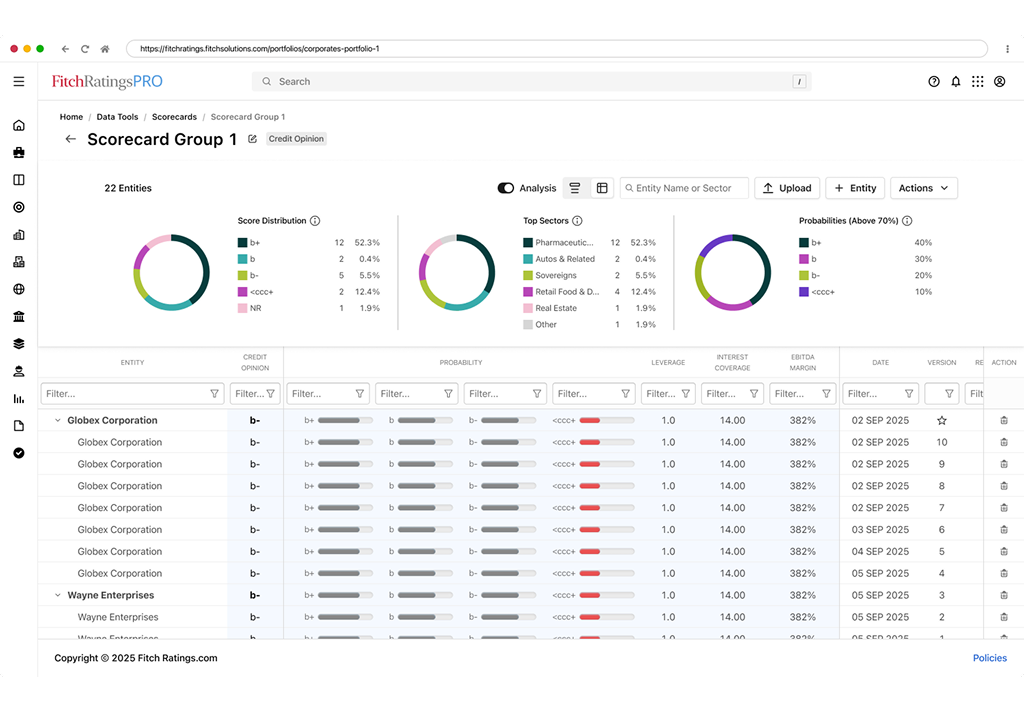
Task: Toggle the Analysis switch
Action: [x=506, y=188]
